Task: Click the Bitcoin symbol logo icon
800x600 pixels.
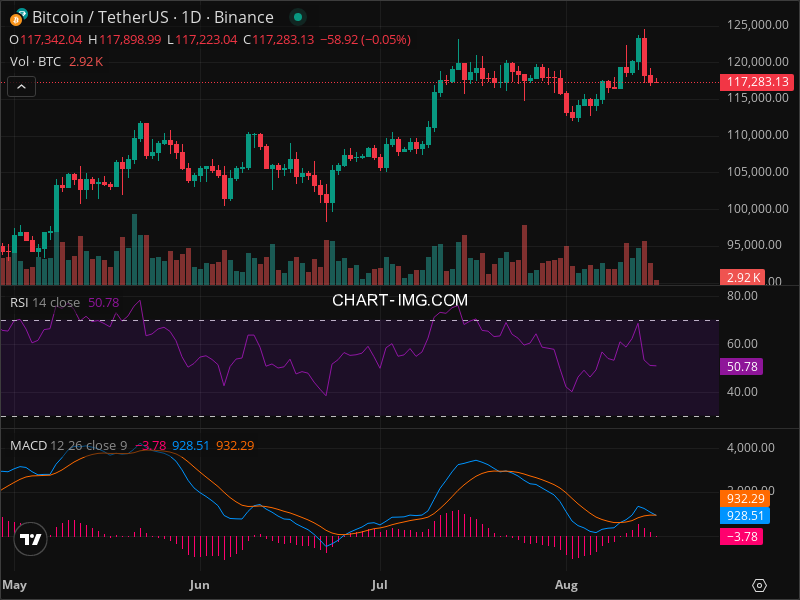Action: click(18, 17)
